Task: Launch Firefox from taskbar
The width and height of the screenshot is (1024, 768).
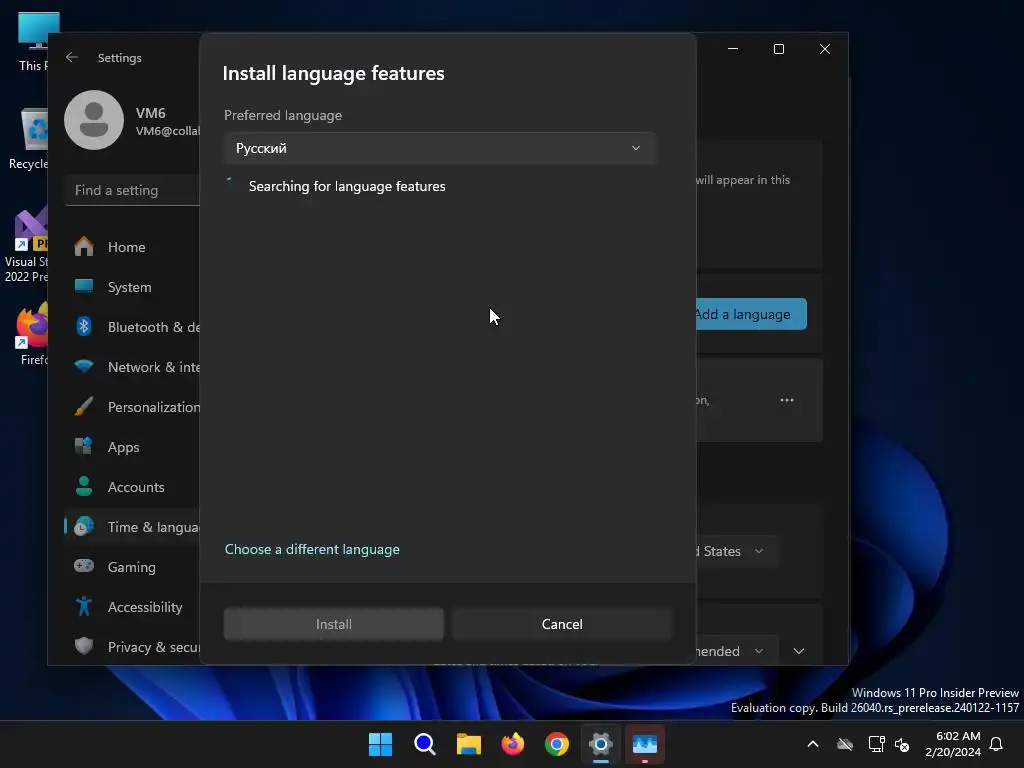Action: [513, 744]
